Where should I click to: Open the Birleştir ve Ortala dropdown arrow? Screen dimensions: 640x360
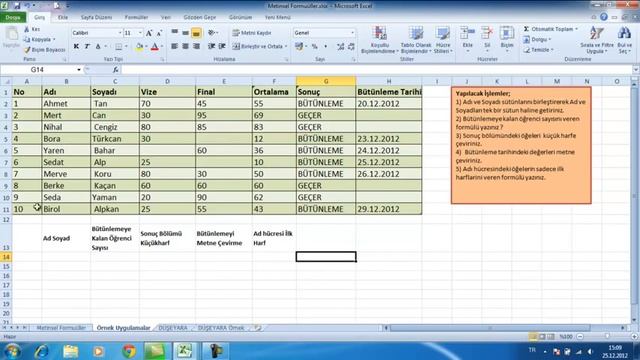point(286,47)
